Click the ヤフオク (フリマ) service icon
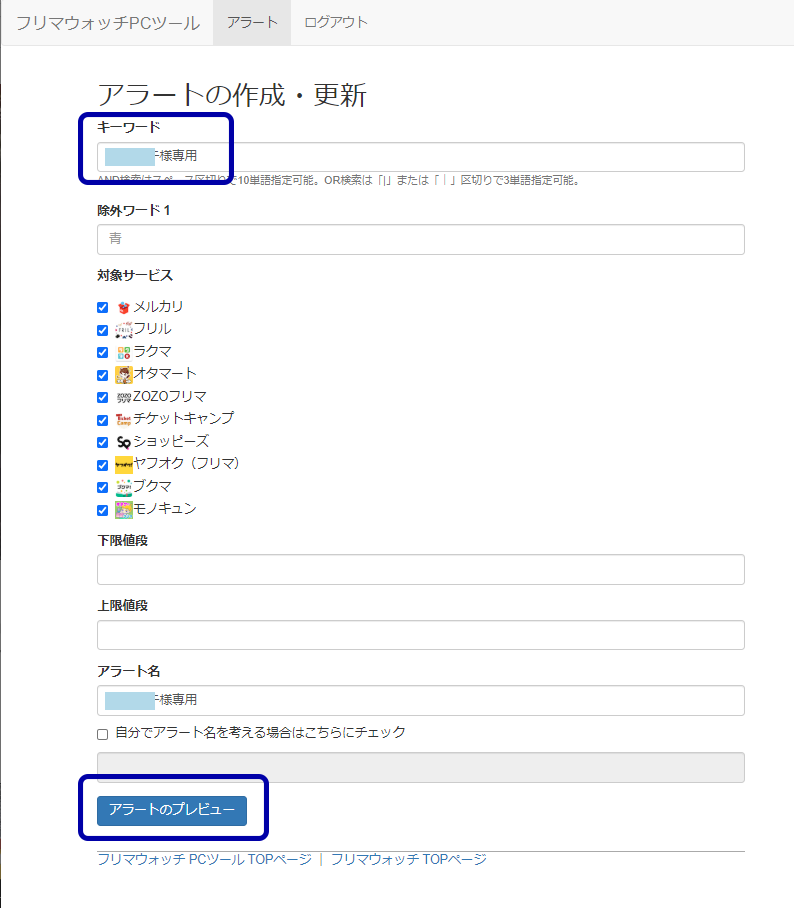This screenshot has height=908, width=794. [124, 464]
